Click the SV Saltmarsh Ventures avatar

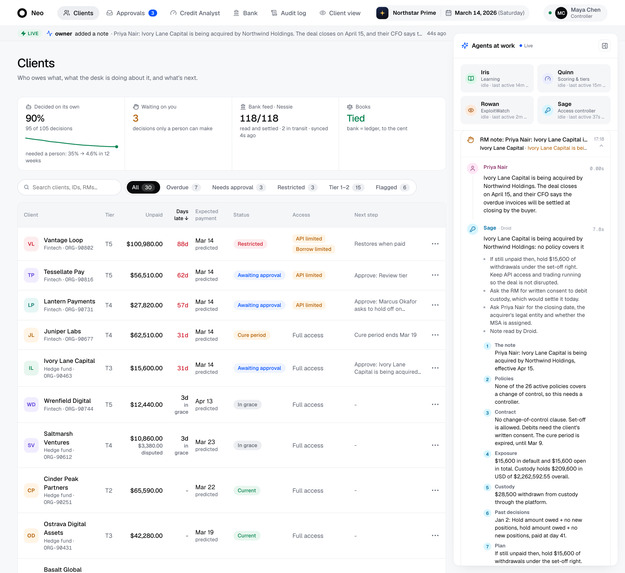tap(31, 445)
